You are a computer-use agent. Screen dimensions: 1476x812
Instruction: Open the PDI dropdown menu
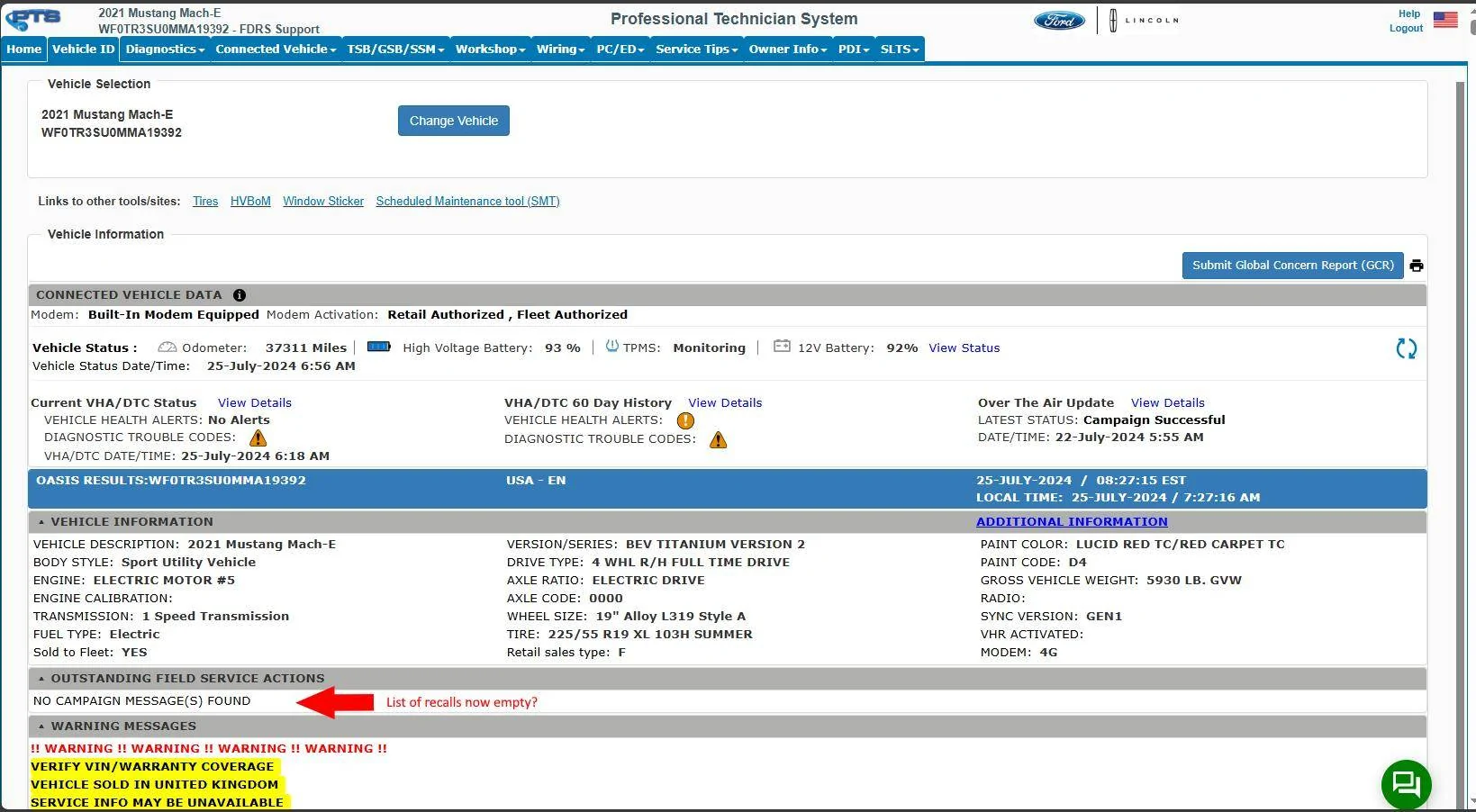[x=854, y=50]
